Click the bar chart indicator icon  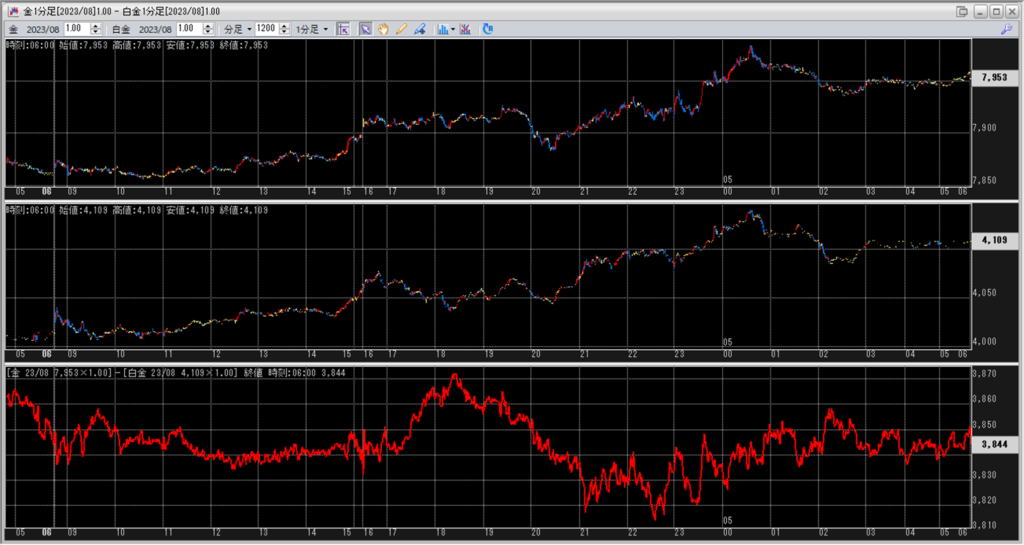442,29
